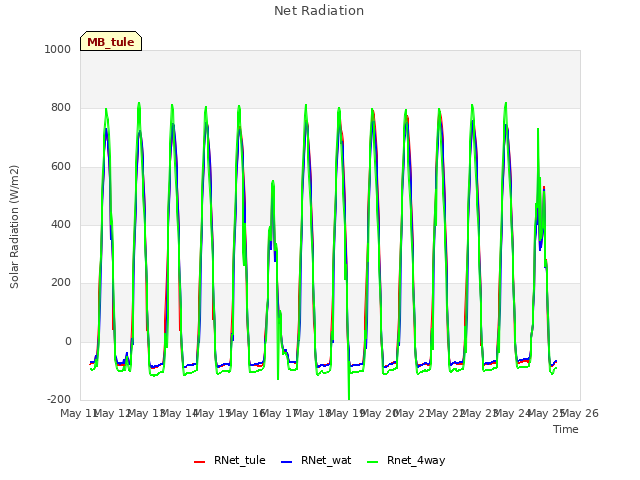This screenshot has width=640, height=480.
Task: Click the lower green peak on May 17
Action: [273, 182]
